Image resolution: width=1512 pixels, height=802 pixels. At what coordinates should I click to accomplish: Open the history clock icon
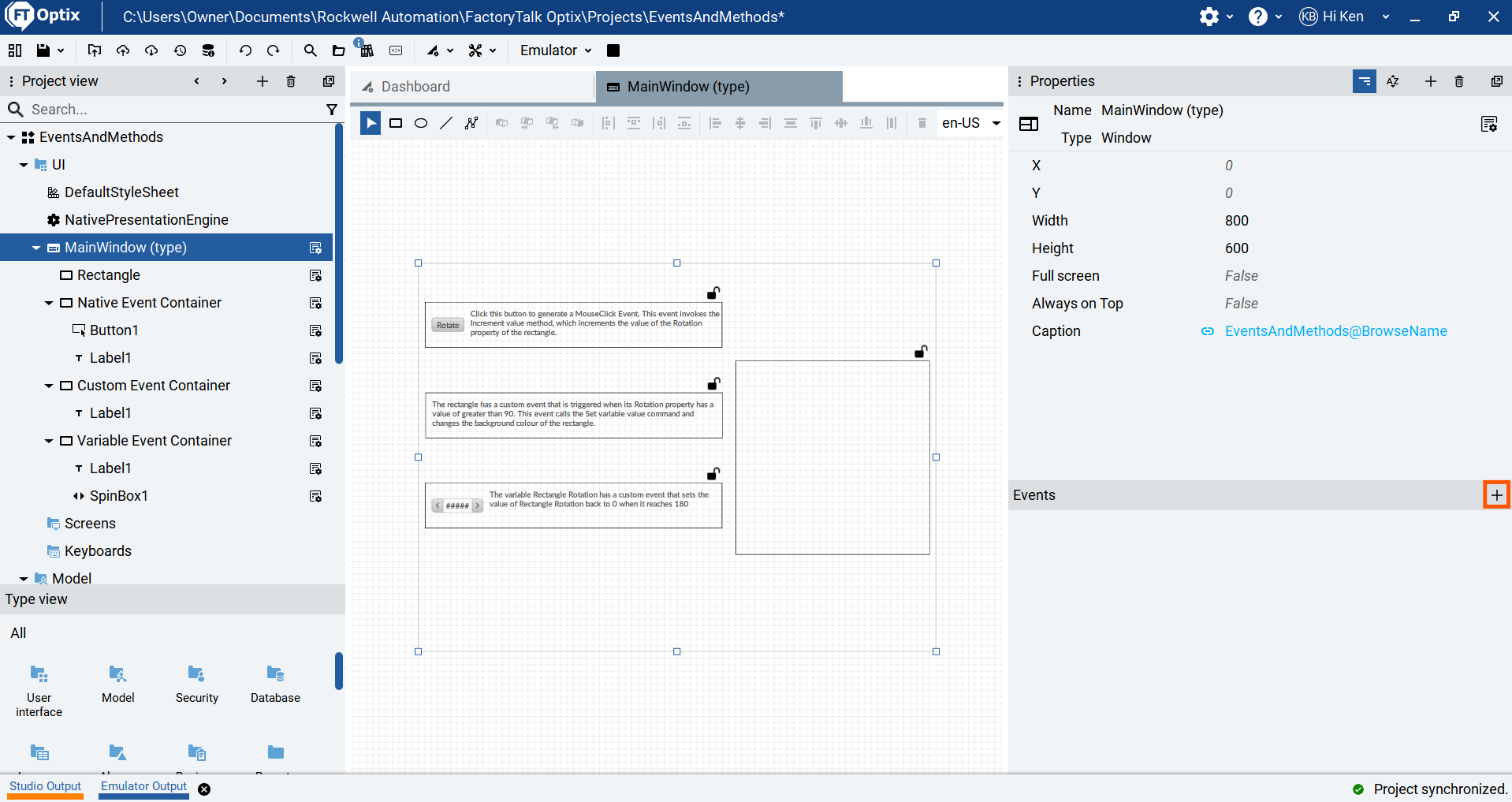[x=180, y=50]
